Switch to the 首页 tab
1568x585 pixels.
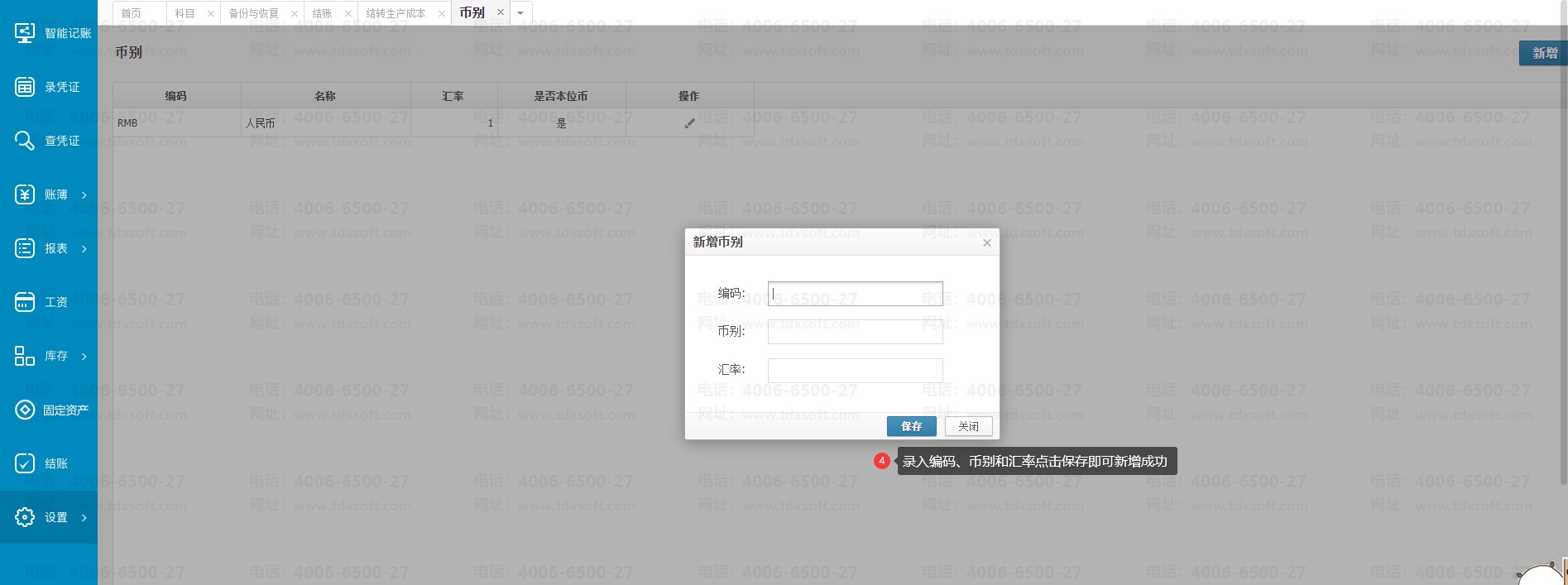132,13
